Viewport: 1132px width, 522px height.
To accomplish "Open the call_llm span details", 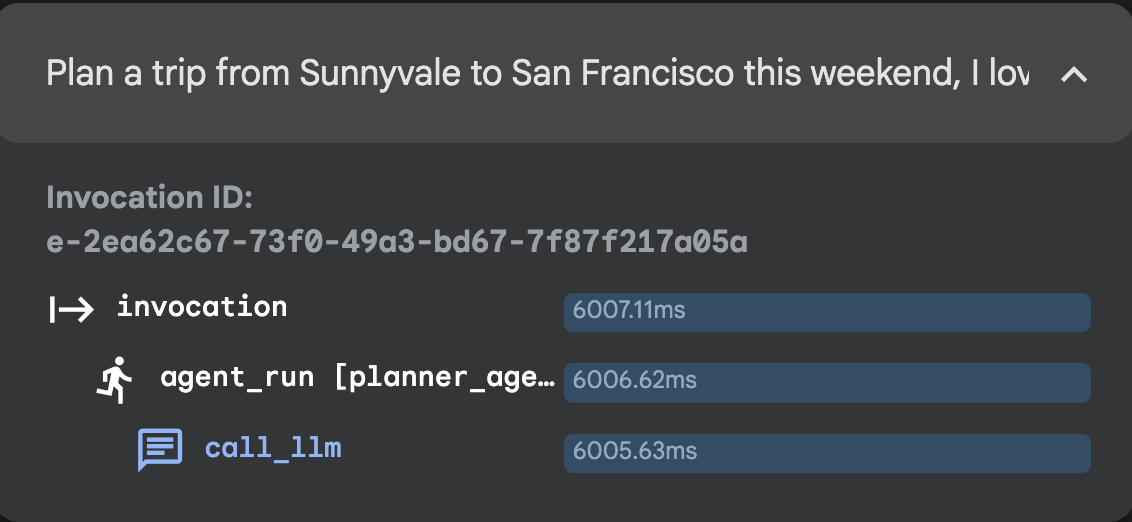I will pyautogui.click(x=273, y=448).
